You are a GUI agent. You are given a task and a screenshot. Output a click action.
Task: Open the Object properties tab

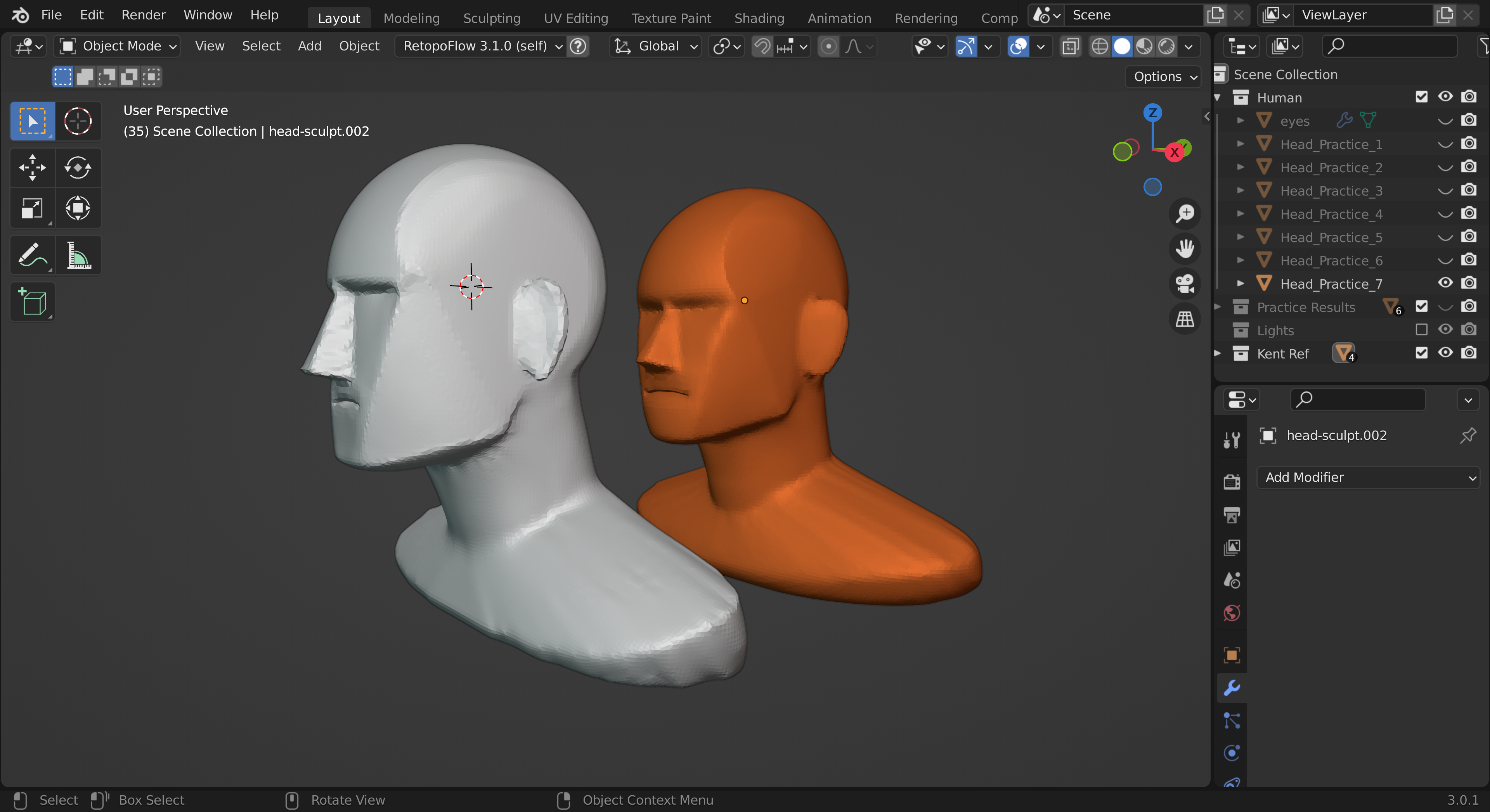click(x=1232, y=655)
